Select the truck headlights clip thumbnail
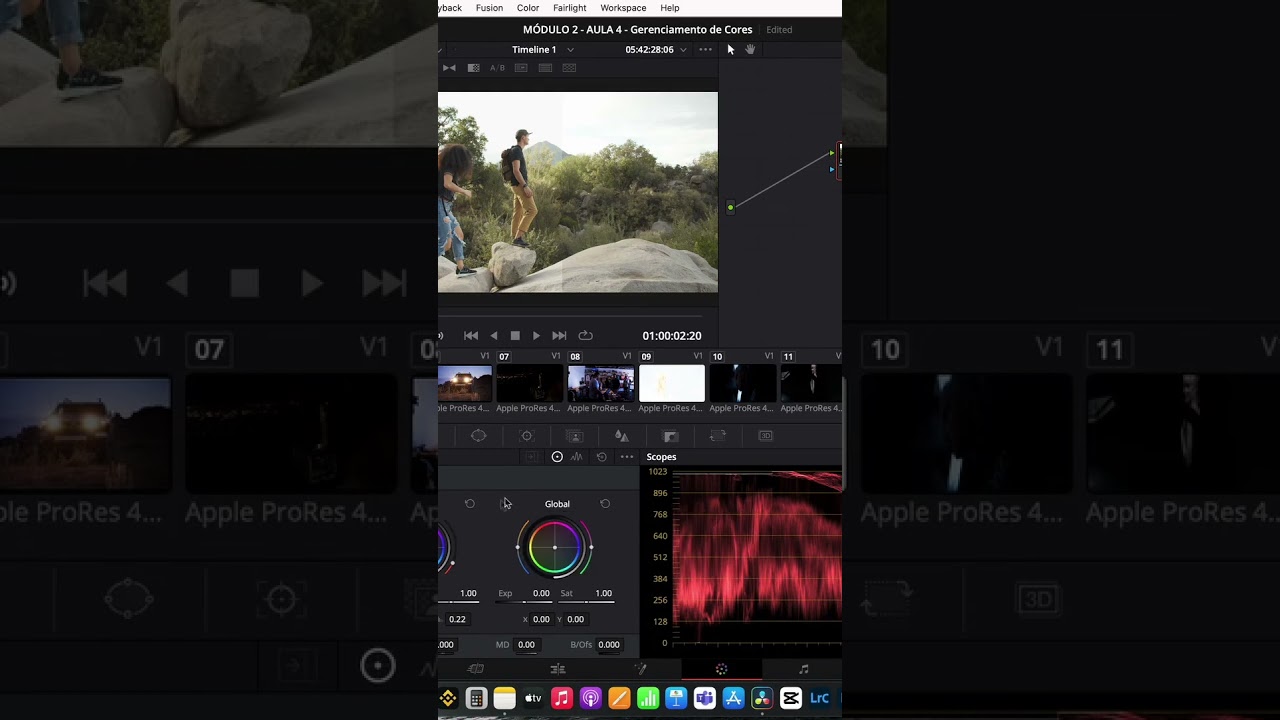The width and height of the screenshot is (1280, 720). click(x=465, y=384)
